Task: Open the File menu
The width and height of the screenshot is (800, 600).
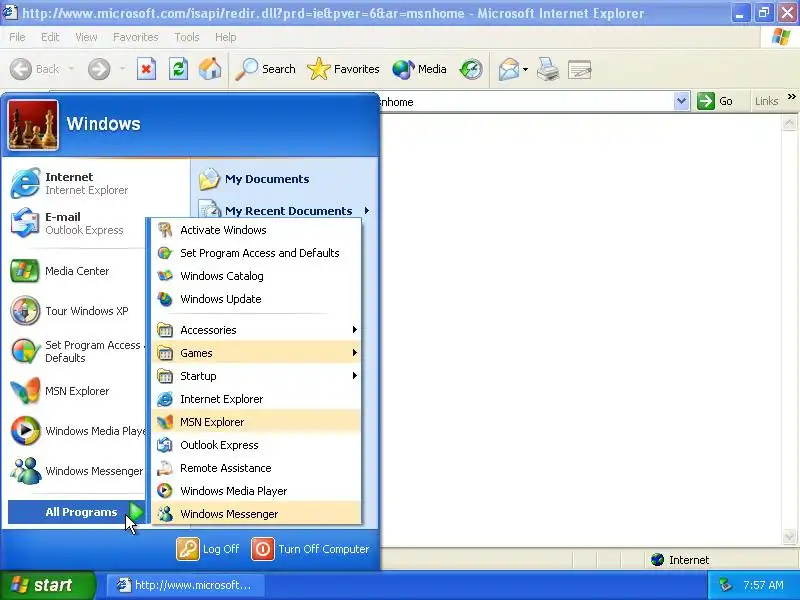Action: point(17,37)
